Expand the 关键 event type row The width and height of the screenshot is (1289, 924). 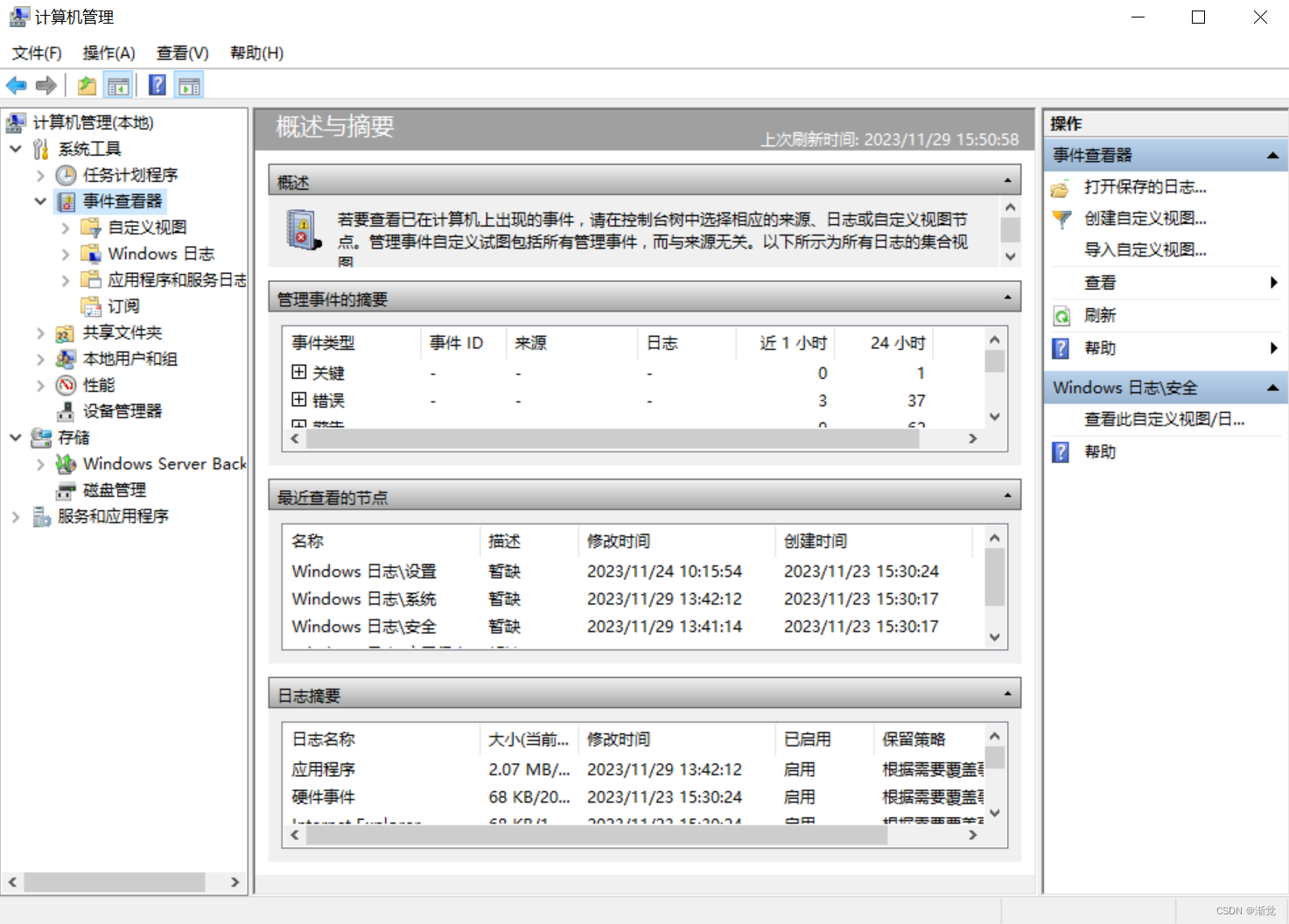[298, 372]
